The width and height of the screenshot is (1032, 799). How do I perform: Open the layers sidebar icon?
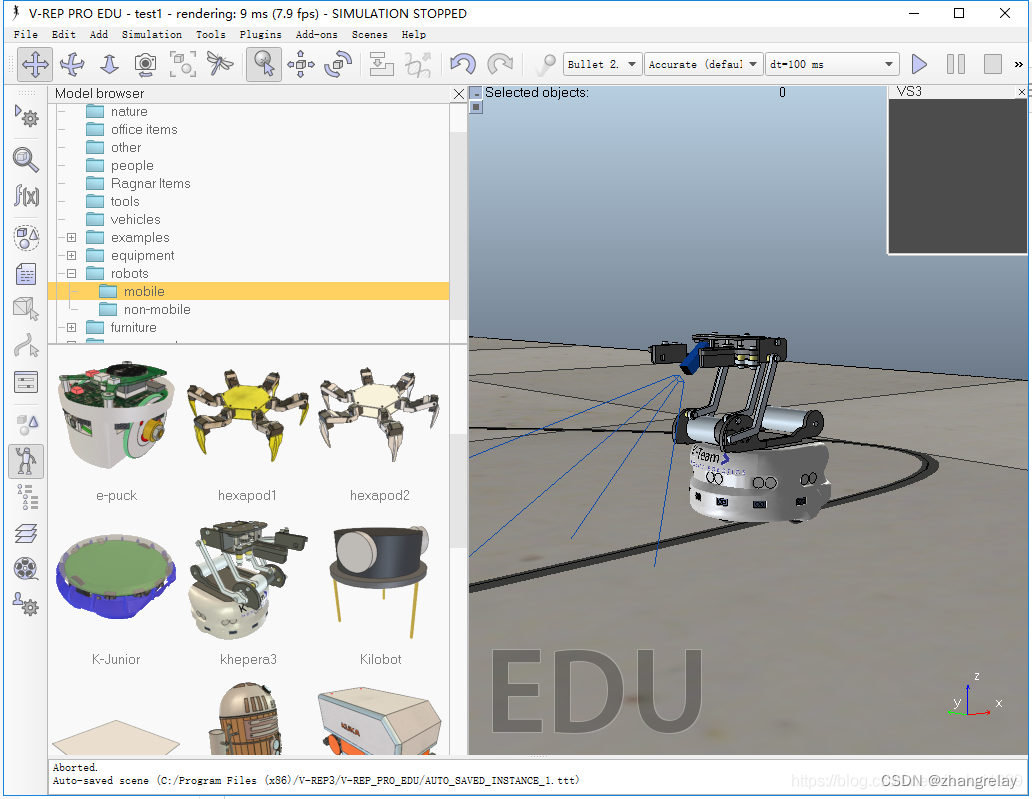coord(26,533)
